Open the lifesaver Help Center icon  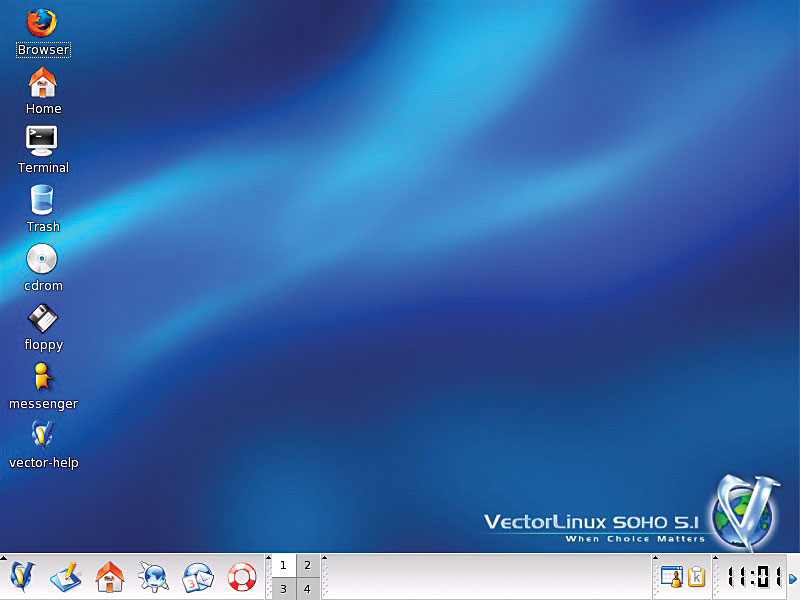coord(242,578)
